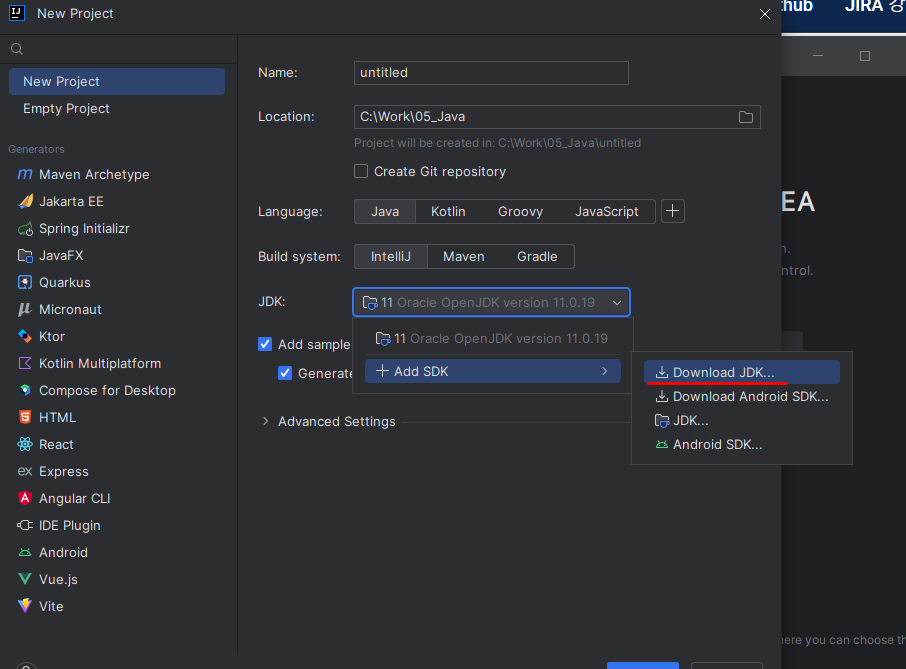Image resolution: width=906 pixels, height=669 pixels.
Task: Click download icon beside Download Android SDK
Action: [x=662, y=396]
